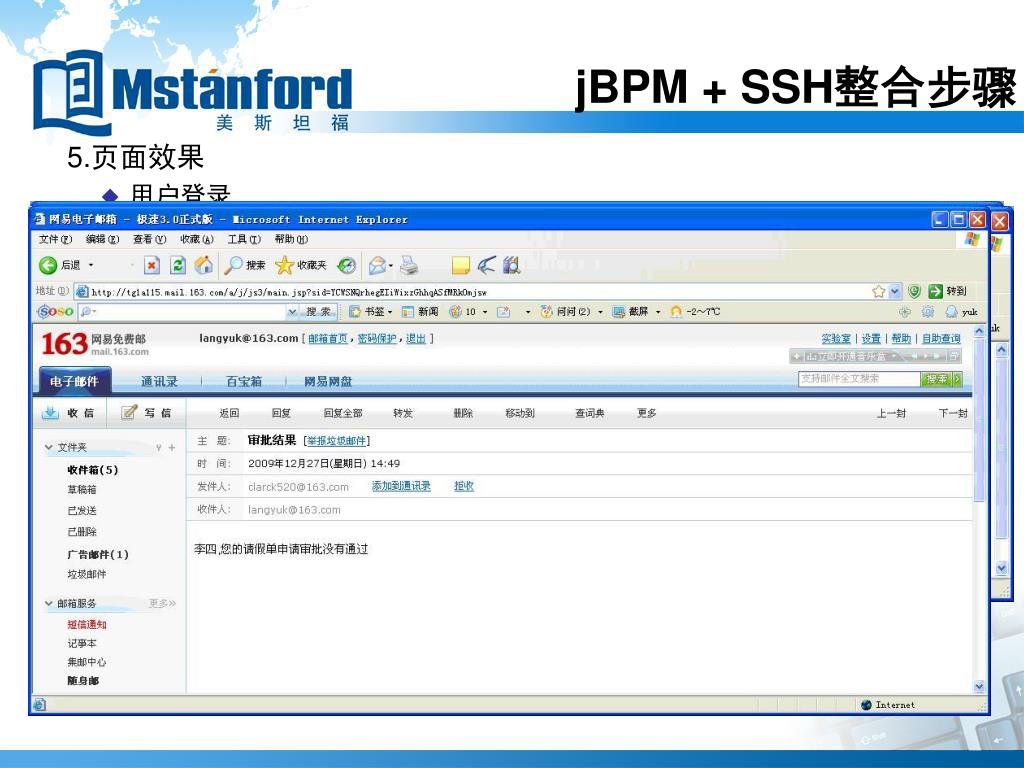
Task: Click the Refresh page icon
Action: click(x=178, y=265)
